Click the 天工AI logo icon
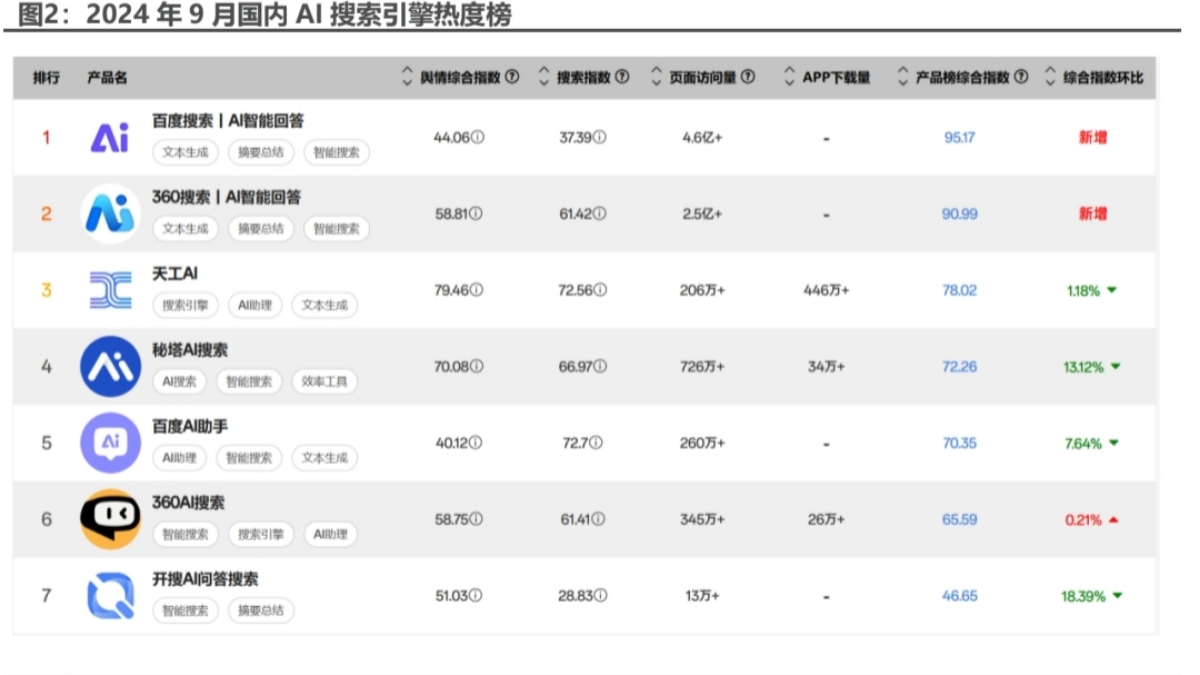 tap(110, 290)
